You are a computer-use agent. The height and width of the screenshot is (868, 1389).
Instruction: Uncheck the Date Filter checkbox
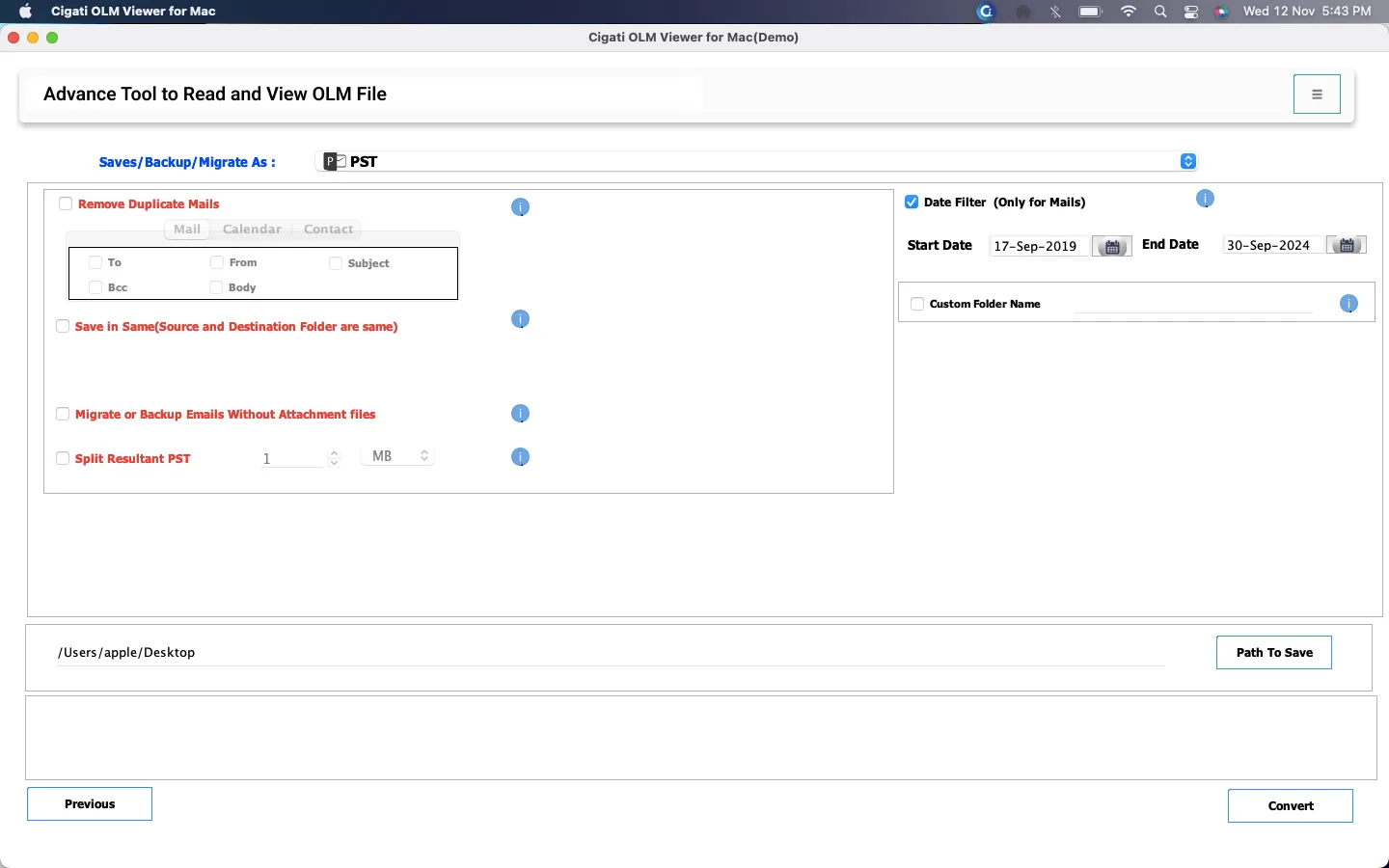(x=912, y=203)
